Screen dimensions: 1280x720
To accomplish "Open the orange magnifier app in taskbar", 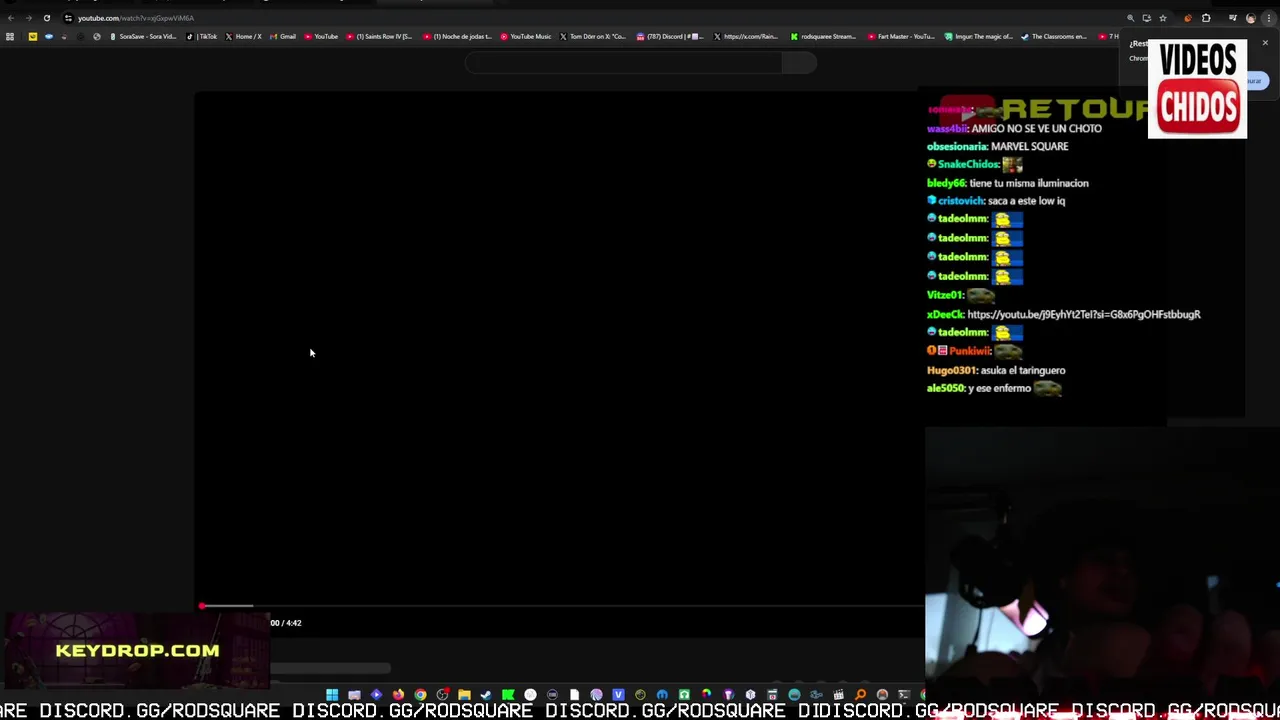I will (860, 694).
